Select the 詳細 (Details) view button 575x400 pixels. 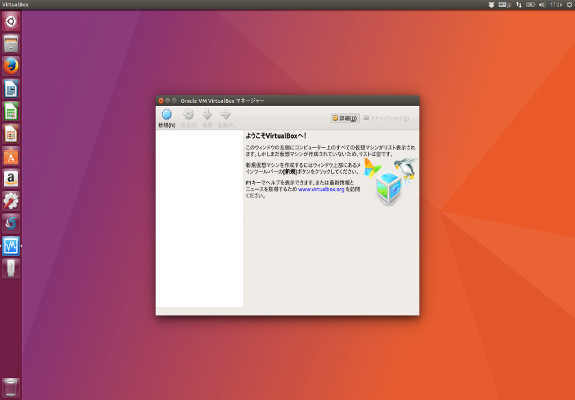(345, 118)
